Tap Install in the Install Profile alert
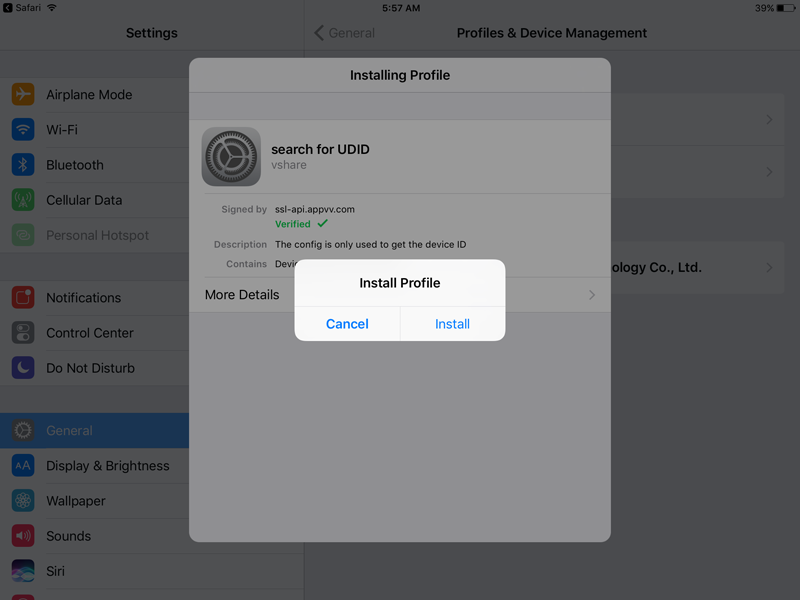 click(452, 324)
